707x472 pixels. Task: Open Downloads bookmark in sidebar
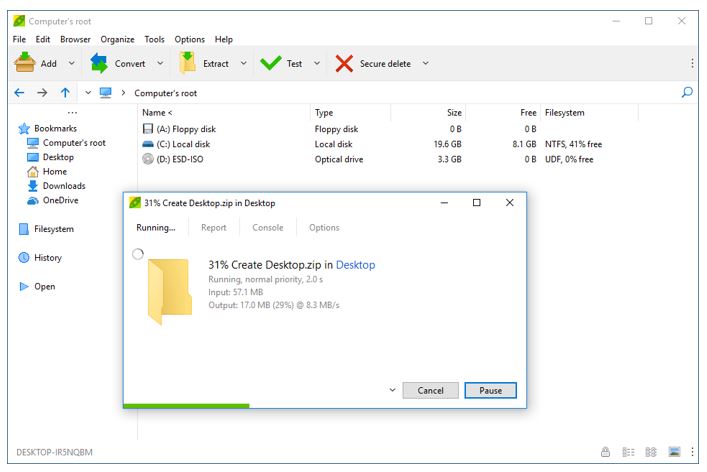(56, 186)
